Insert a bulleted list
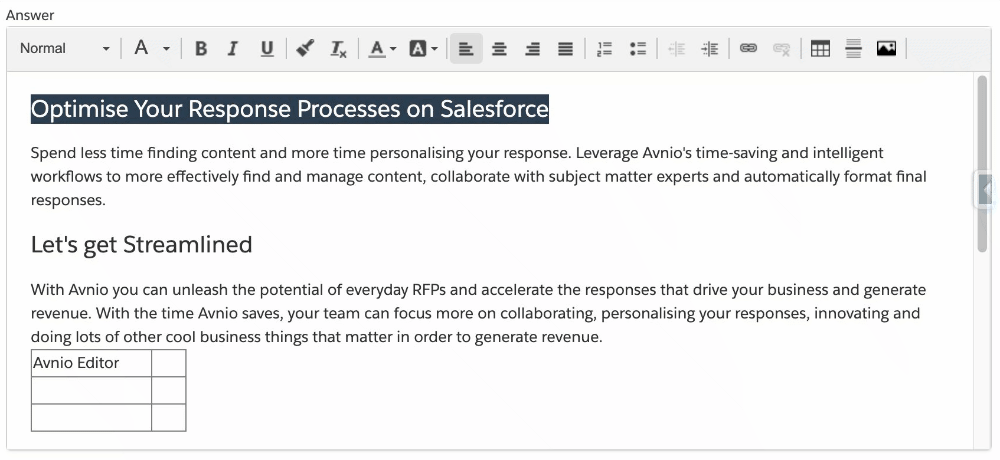This screenshot has height=460, width=1000. pyautogui.click(x=637, y=48)
